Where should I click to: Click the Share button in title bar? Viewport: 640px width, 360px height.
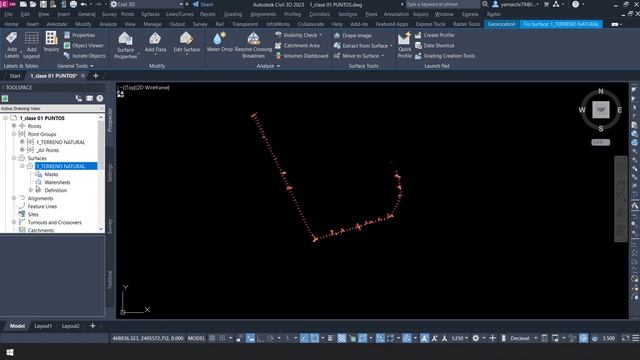203,4
